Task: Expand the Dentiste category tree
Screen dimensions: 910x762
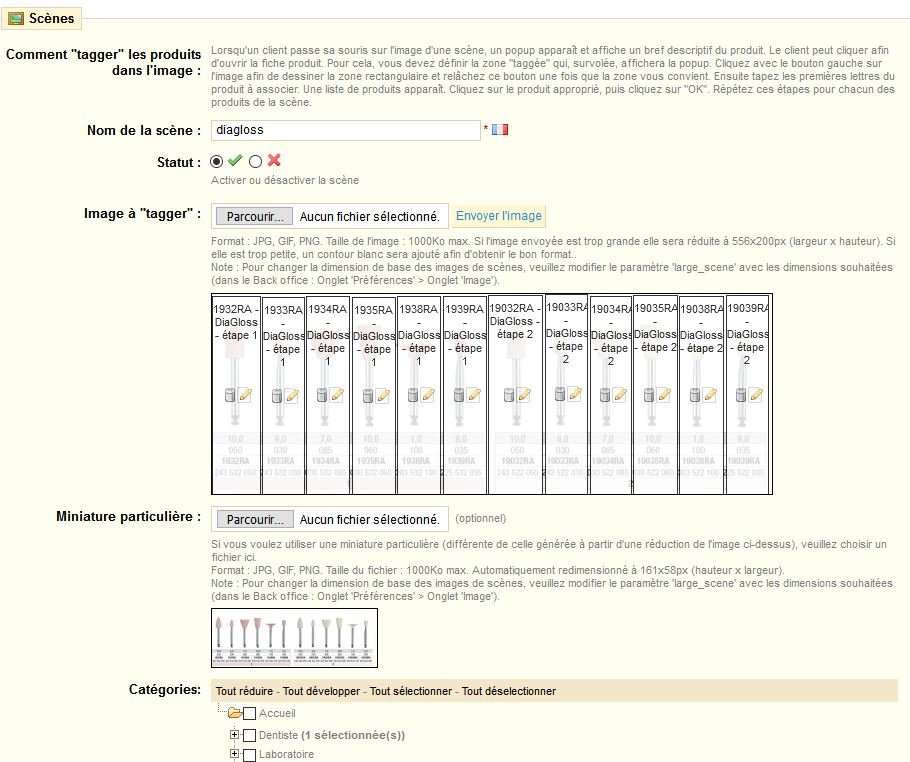Action: 234,735
